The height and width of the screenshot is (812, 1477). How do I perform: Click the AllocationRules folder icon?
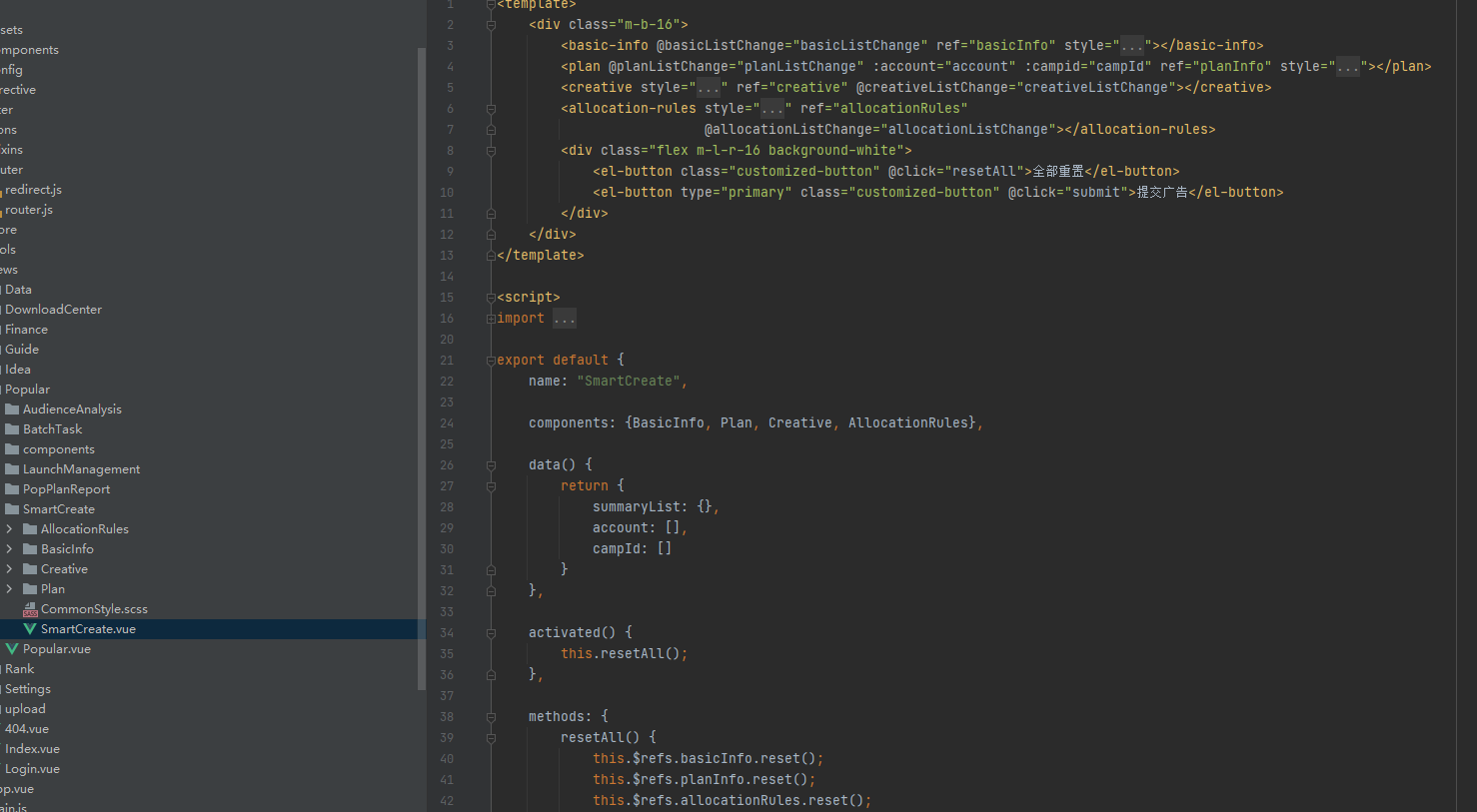click(30, 529)
